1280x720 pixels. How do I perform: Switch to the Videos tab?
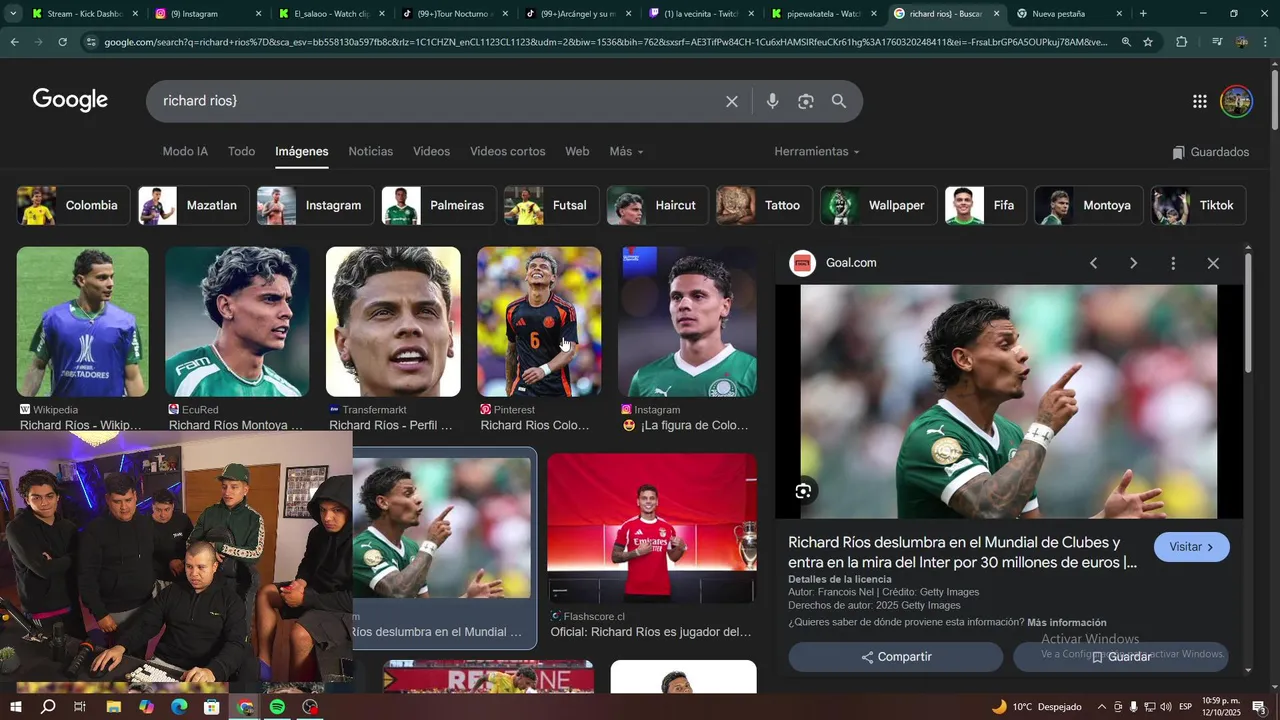[x=431, y=151]
